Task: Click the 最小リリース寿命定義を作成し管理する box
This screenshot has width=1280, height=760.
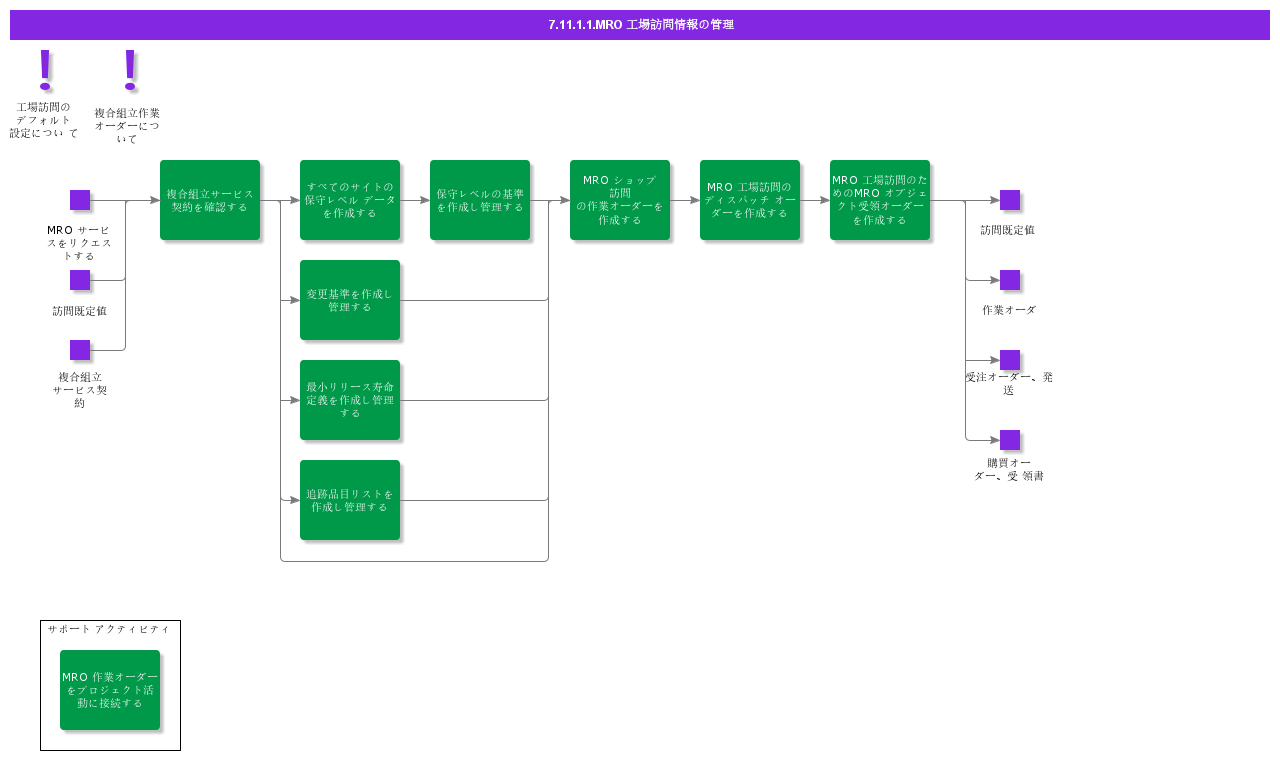Action: pyautogui.click(x=350, y=400)
